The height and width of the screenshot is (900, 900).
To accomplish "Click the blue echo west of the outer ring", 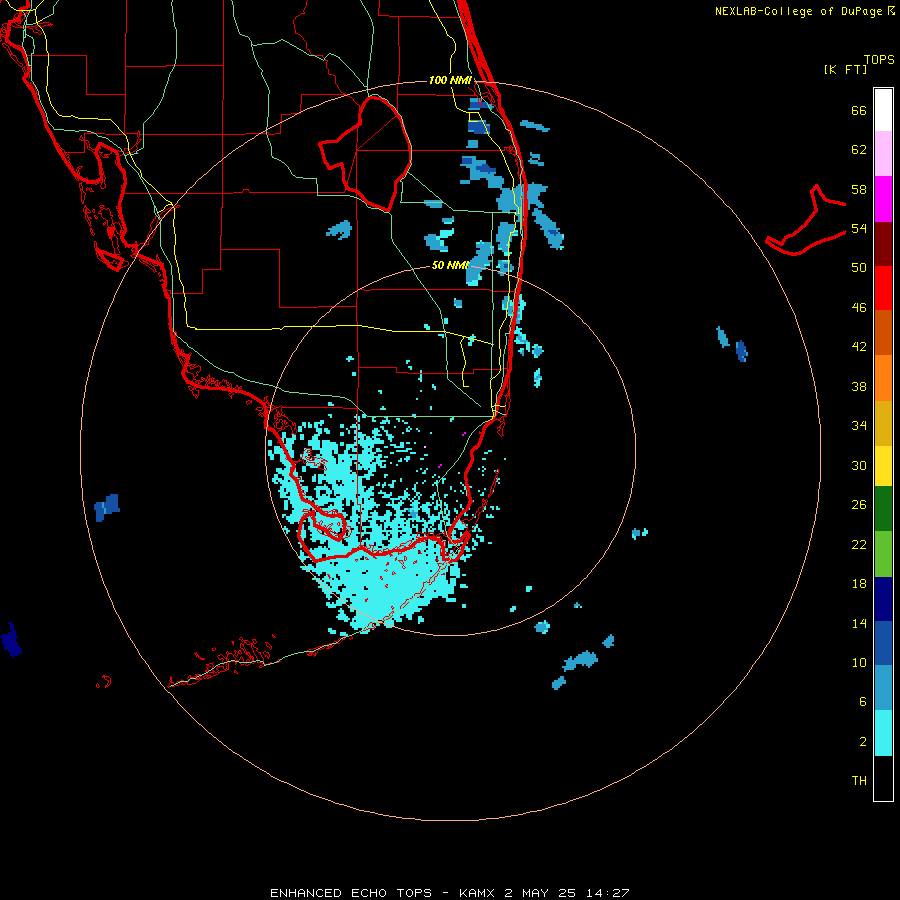I will coord(107,507).
